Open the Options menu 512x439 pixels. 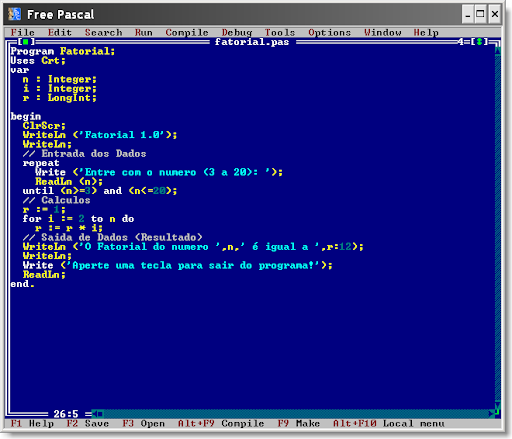pyautogui.click(x=329, y=33)
